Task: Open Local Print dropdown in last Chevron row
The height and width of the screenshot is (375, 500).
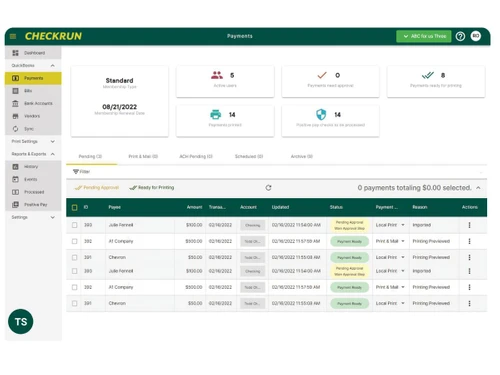Action: (390, 303)
